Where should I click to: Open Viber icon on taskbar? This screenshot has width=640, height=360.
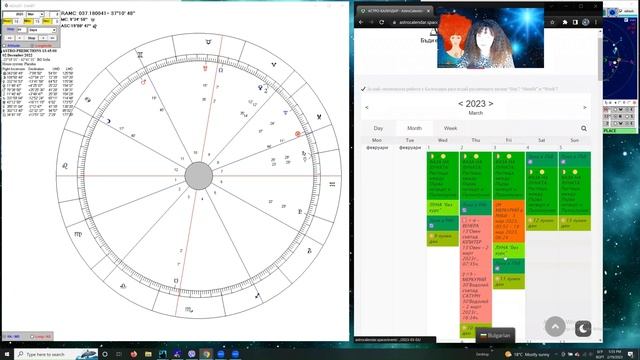coord(192,354)
